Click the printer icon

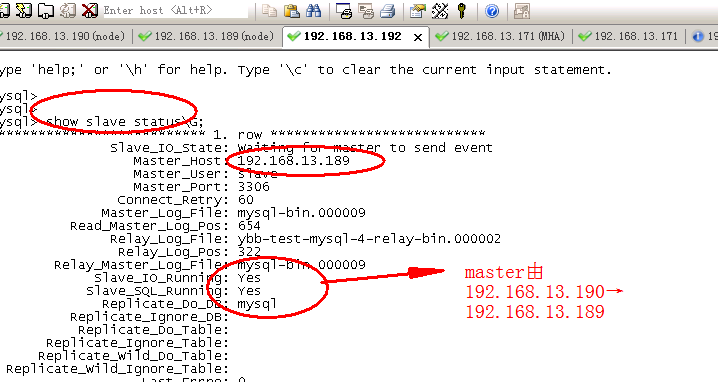[387, 10]
